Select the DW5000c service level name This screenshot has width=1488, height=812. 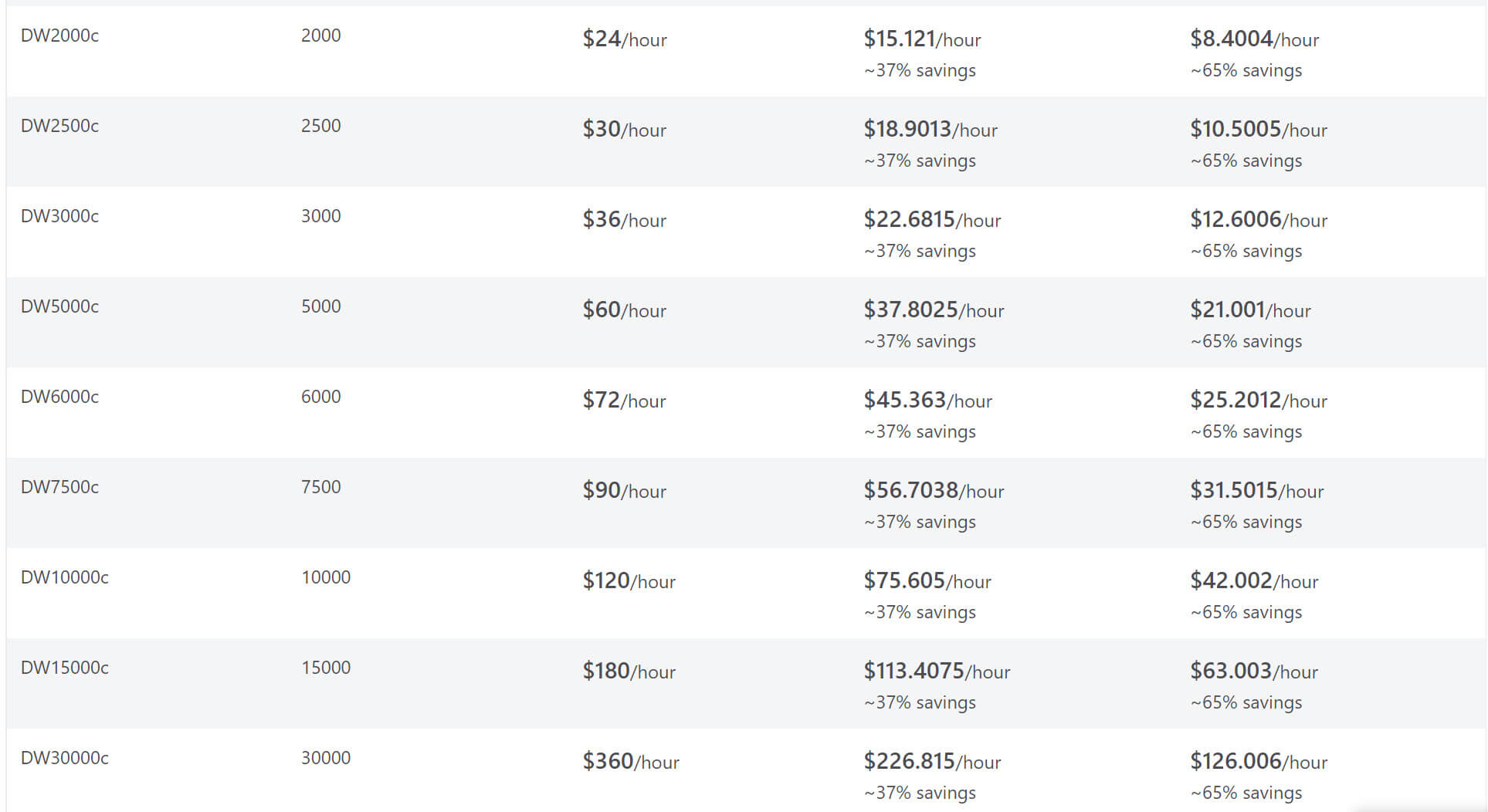[59, 306]
